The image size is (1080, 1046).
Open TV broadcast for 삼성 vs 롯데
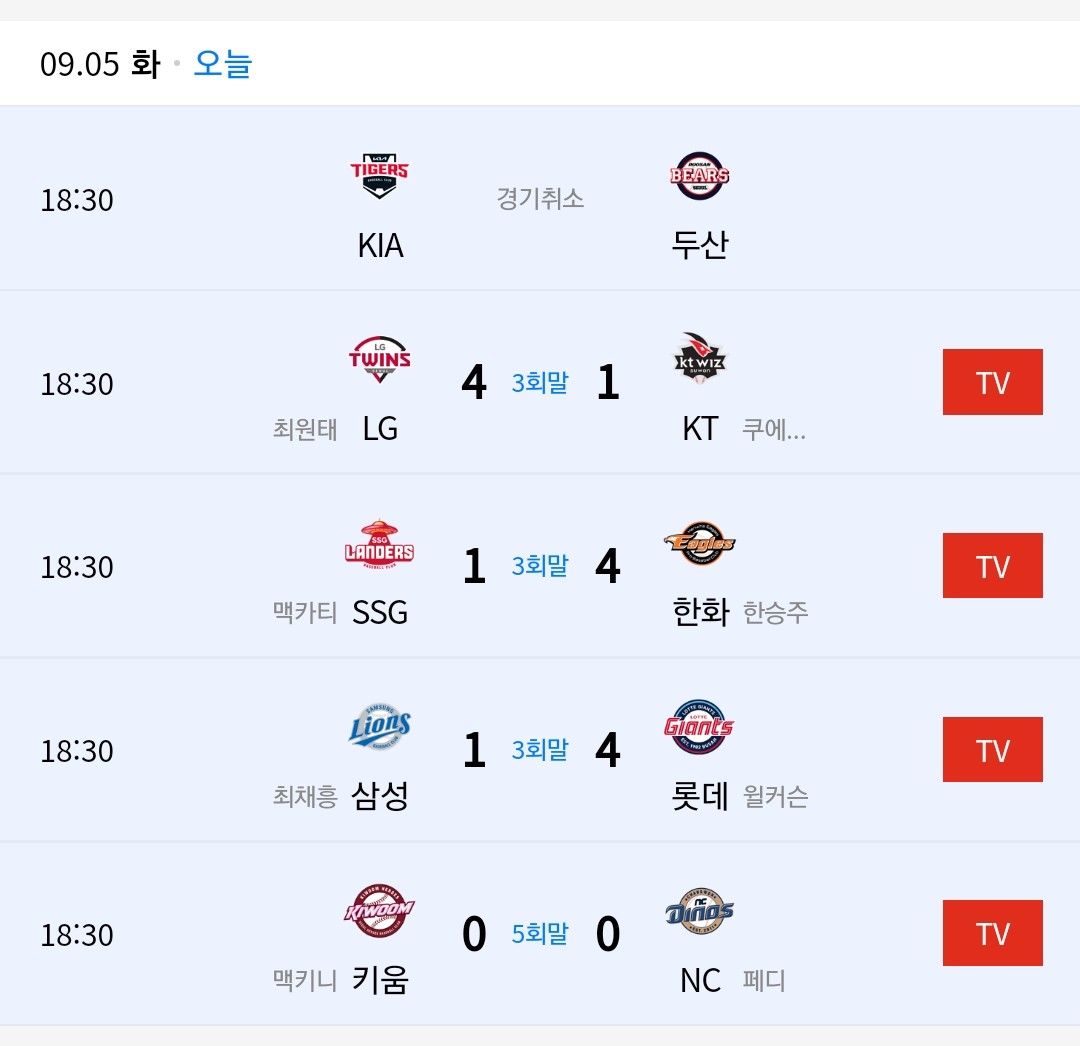(992, 750)
